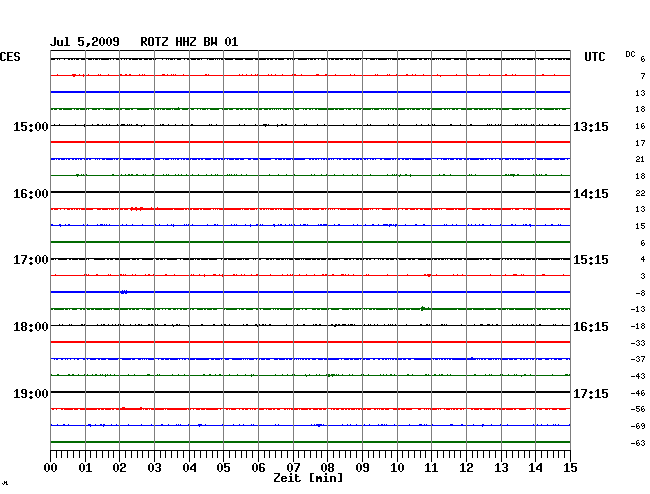Click minute tick label 09

tap(362, 467)
